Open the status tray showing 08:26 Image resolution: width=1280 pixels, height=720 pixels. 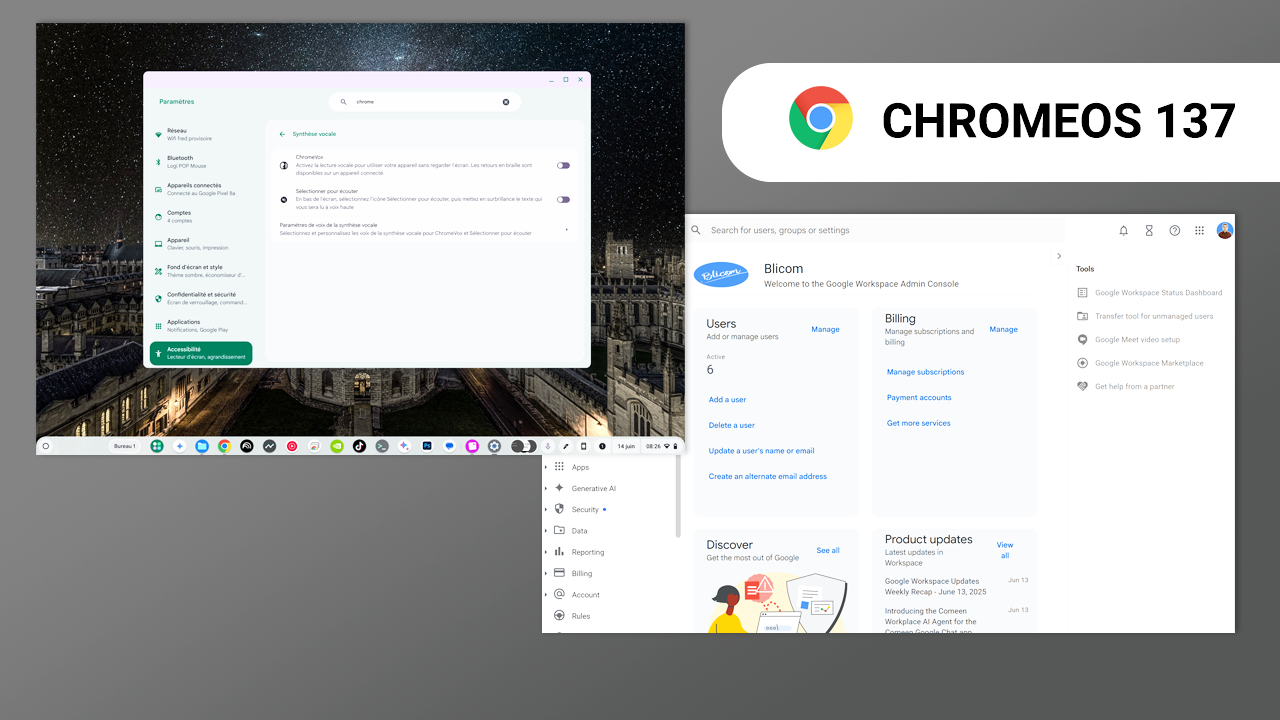[x=662, y=446]
